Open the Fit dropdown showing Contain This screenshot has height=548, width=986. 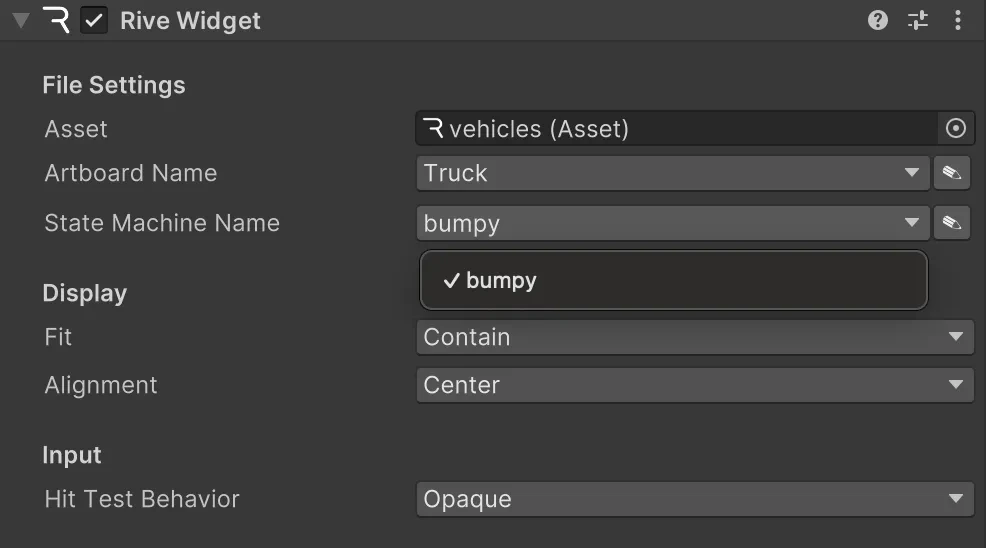click(x=694, y=337)
